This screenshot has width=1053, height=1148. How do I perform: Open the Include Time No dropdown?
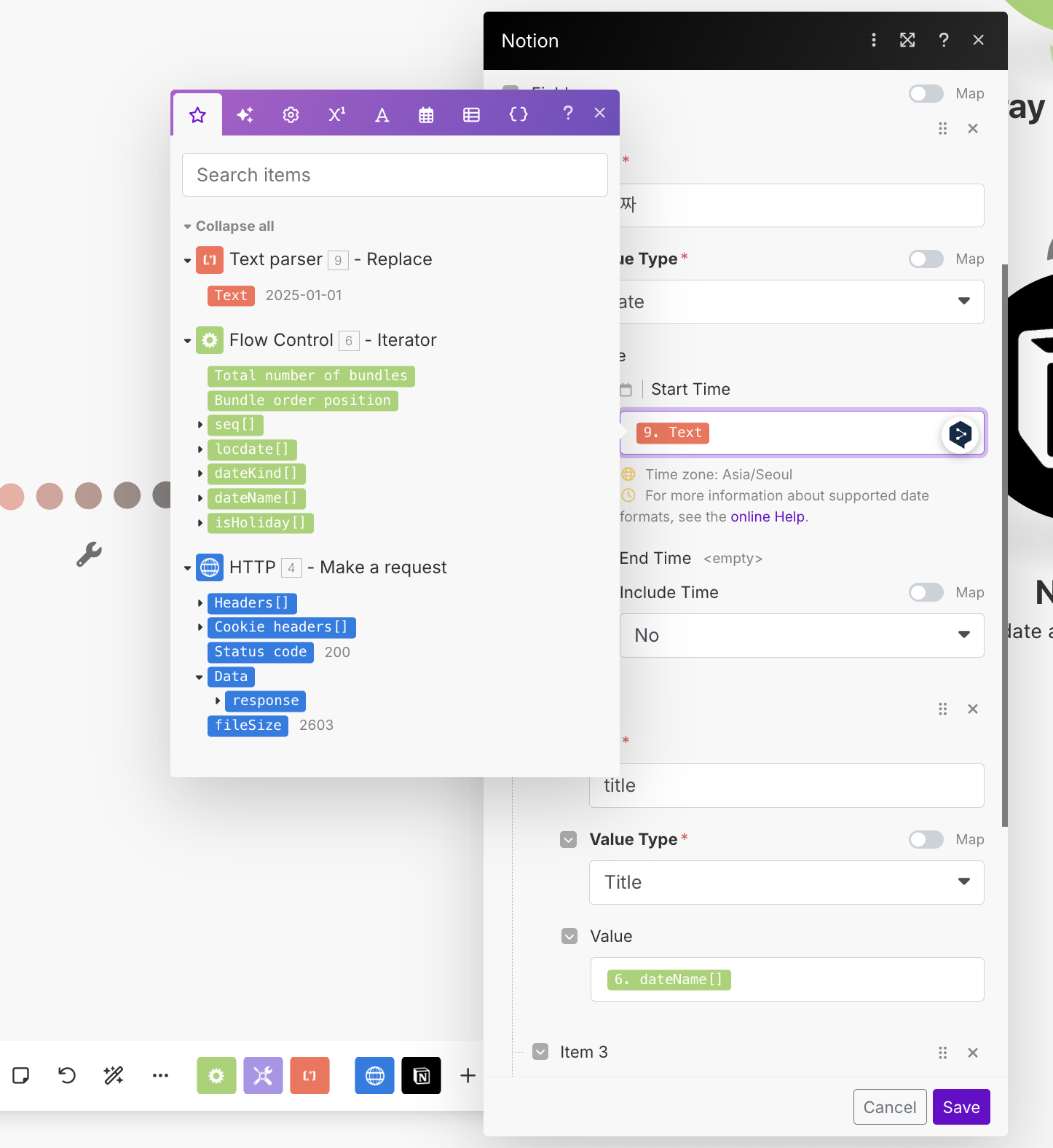[x=802, y=636]
